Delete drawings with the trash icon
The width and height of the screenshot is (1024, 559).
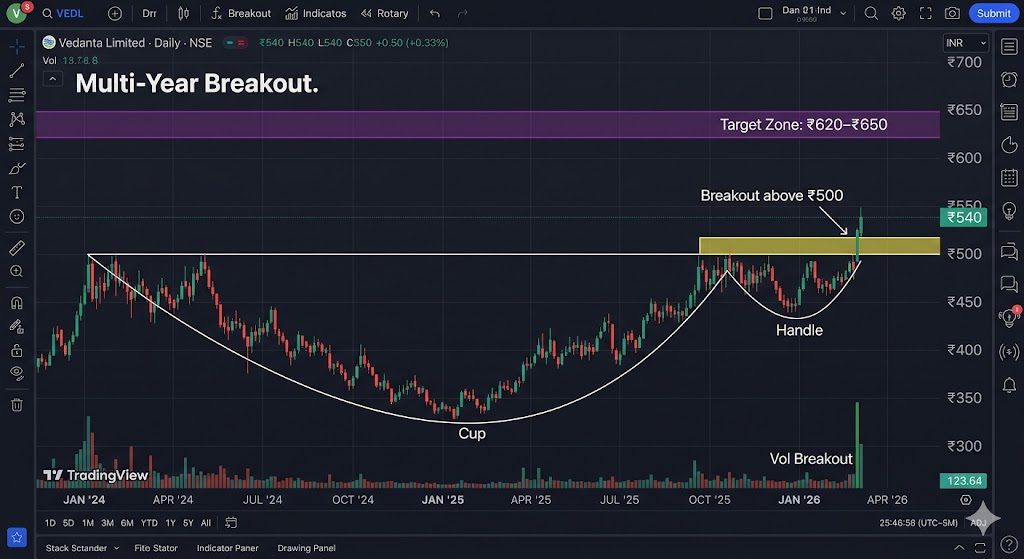pyautogui.click(x=17, y=405)
